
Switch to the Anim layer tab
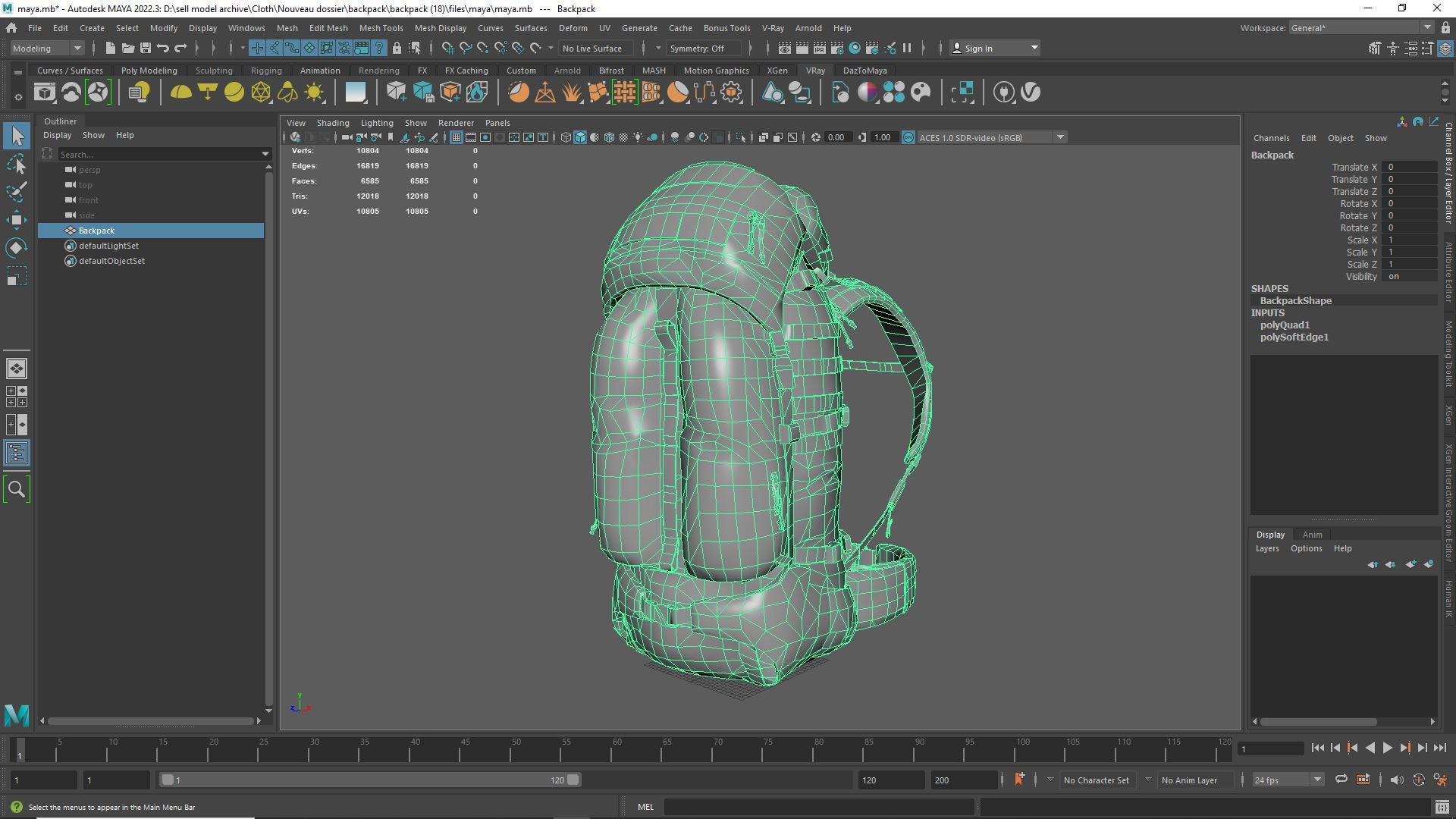point(1312,535)
